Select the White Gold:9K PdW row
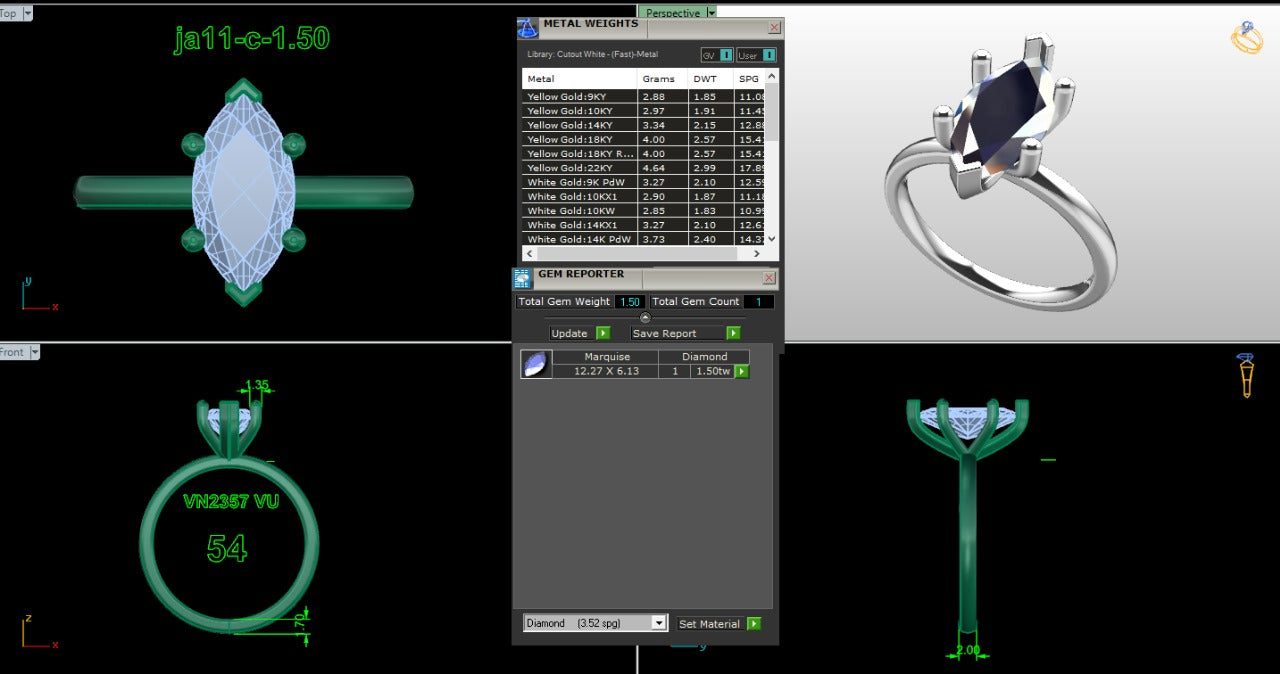This screenshot has height=674, width=1280. tap(644, 182)
